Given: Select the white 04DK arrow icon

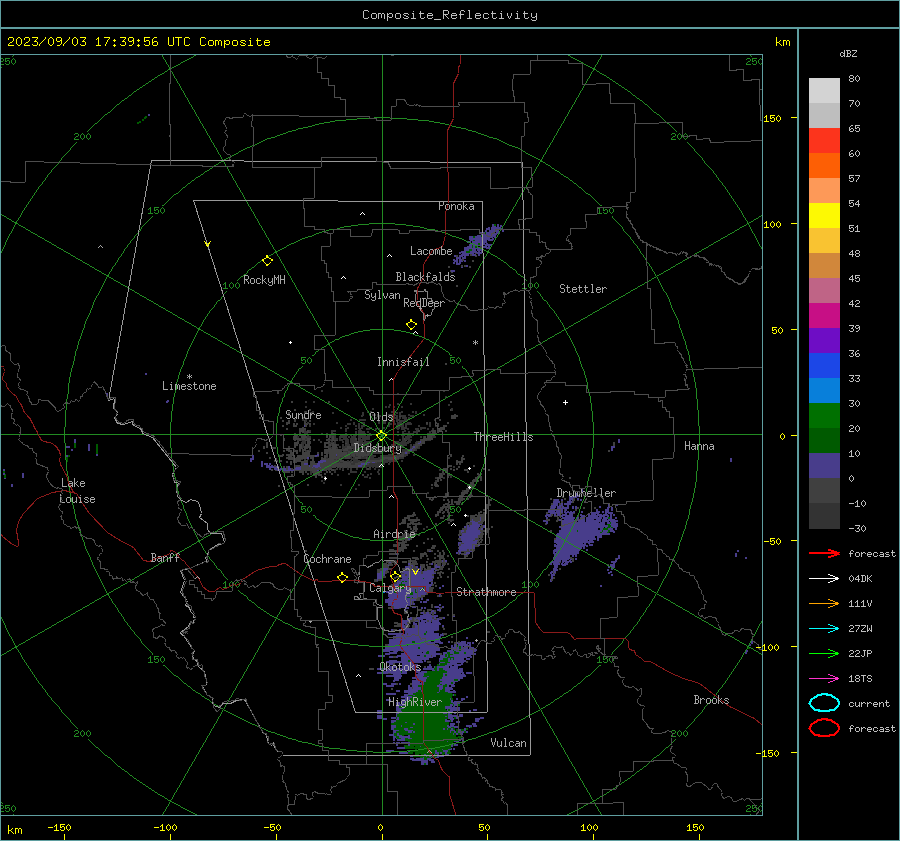Looking at the screenshot, I should pyautogui.click(x=824, y=578).
